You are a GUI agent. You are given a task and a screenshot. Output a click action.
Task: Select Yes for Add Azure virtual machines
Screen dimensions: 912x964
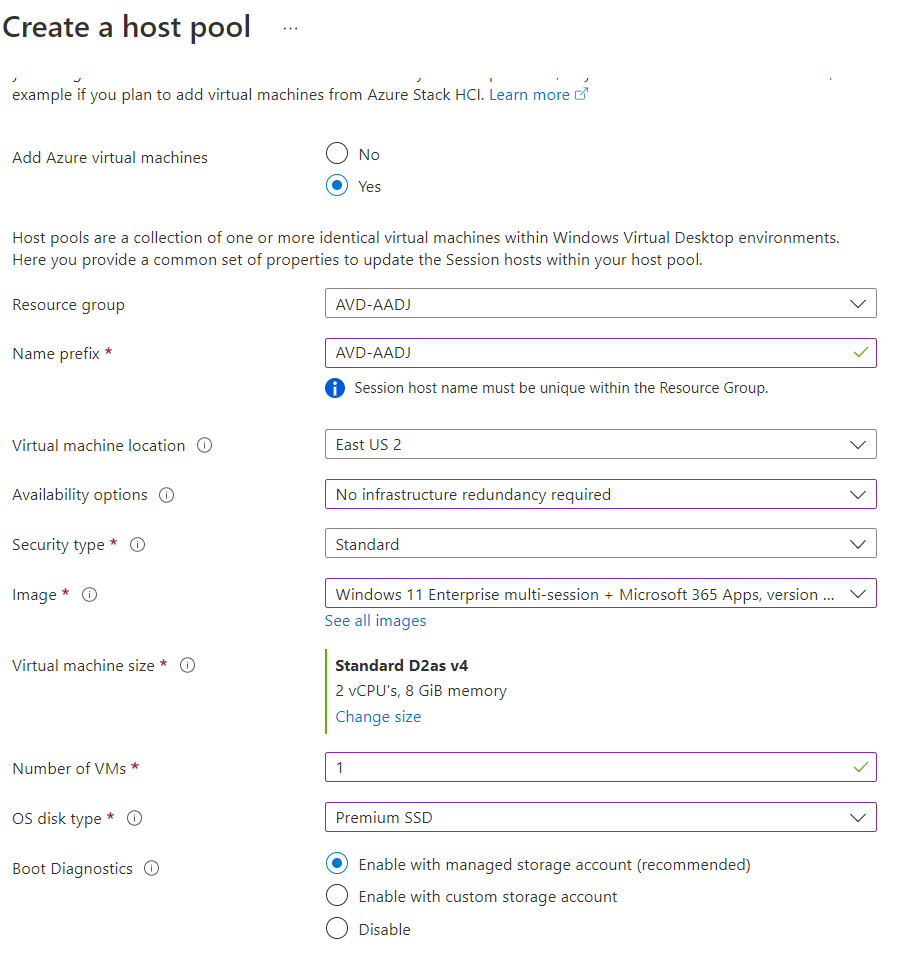pyautogui.click(x=338, y=186)
